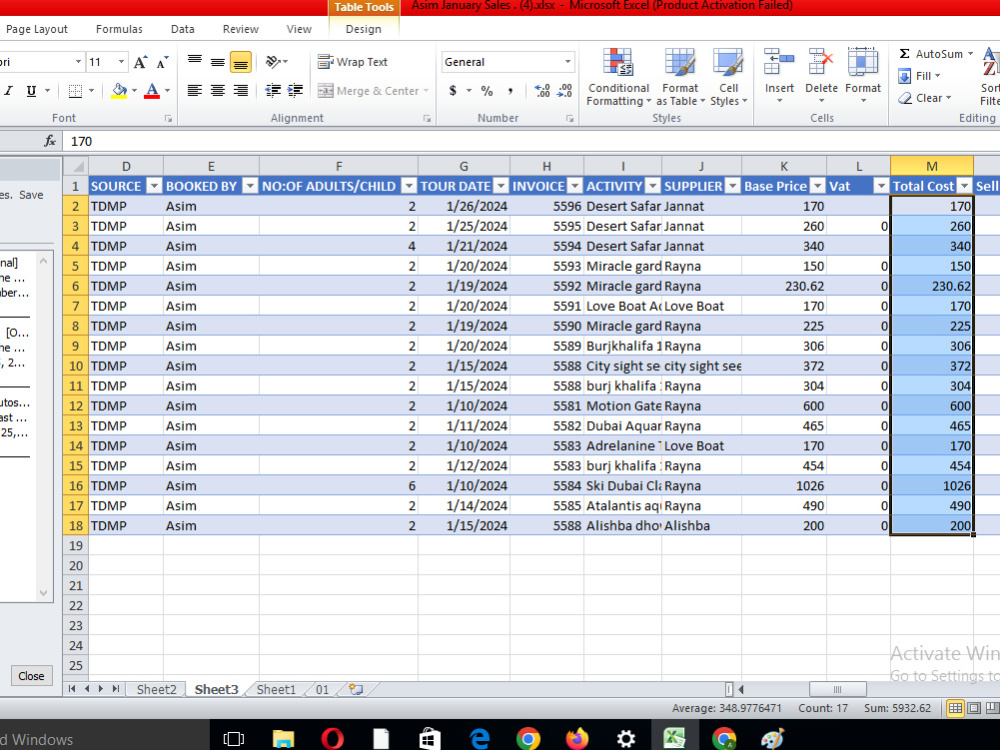Click AutoSum
This screenshot has width=1000, height=750.
tap(930, 54)
